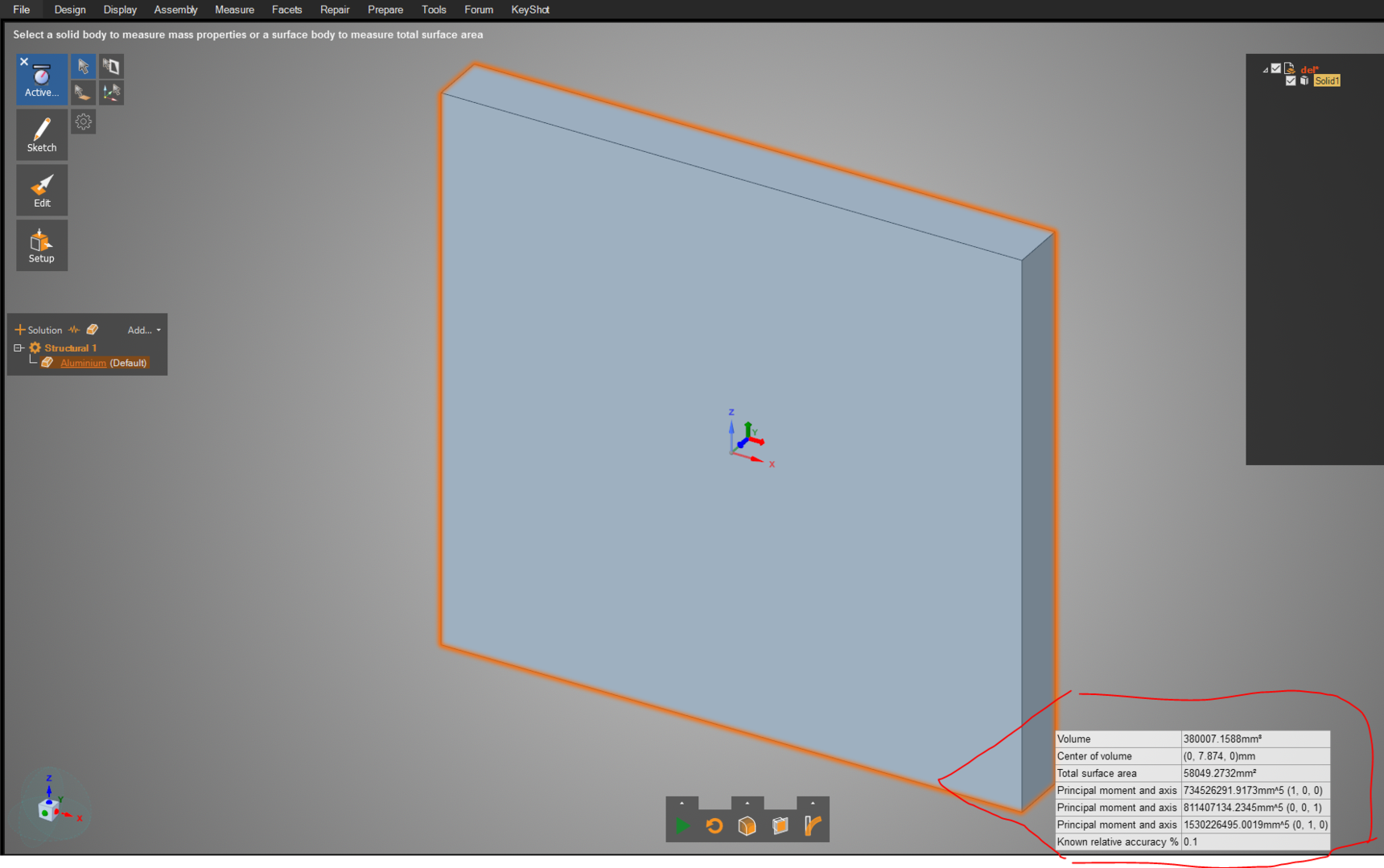The height and width of the screenshot is (868, 1384).
Task: Select the arrow pointer selection tool
Action: point(83,66)
